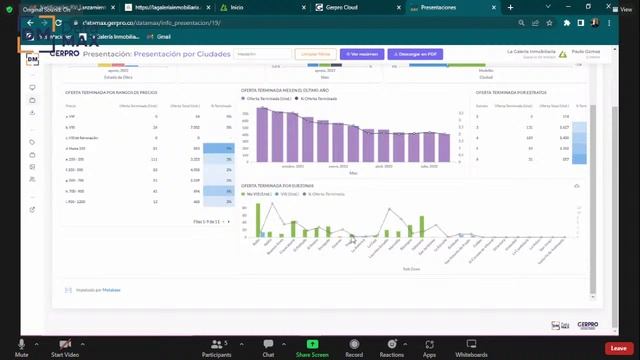Click the DM logo in the sidebar
Image resolution: width=640 pixels, height=360 pixels.
(32, 60)
